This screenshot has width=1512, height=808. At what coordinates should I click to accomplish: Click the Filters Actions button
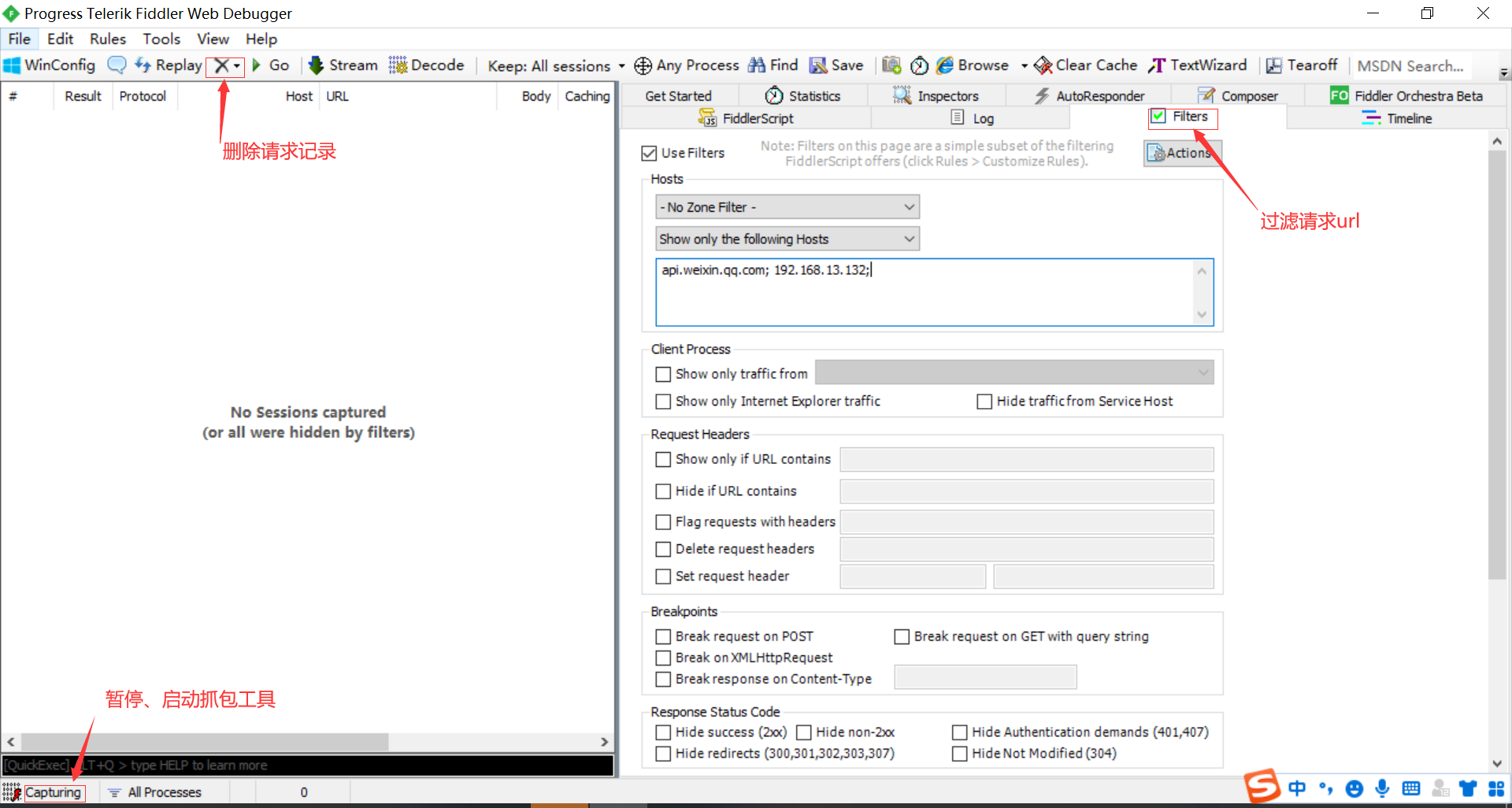[1182, 153]
